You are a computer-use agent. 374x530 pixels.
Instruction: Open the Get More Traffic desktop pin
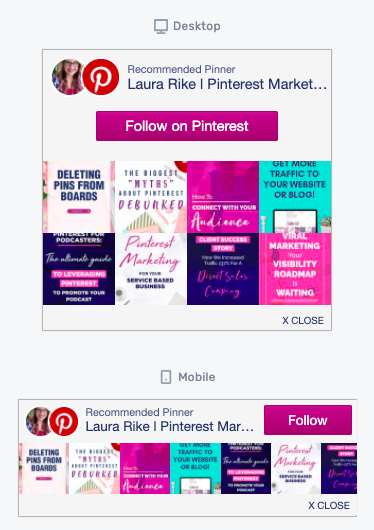click(x=295, y=197)
